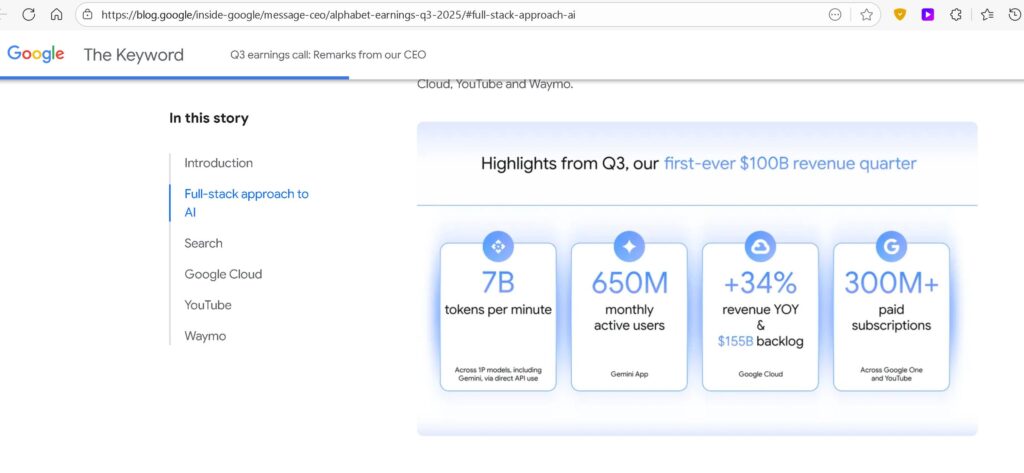
Task: Click the 'revenue YOY' label
Action: (x=760, y=310)
